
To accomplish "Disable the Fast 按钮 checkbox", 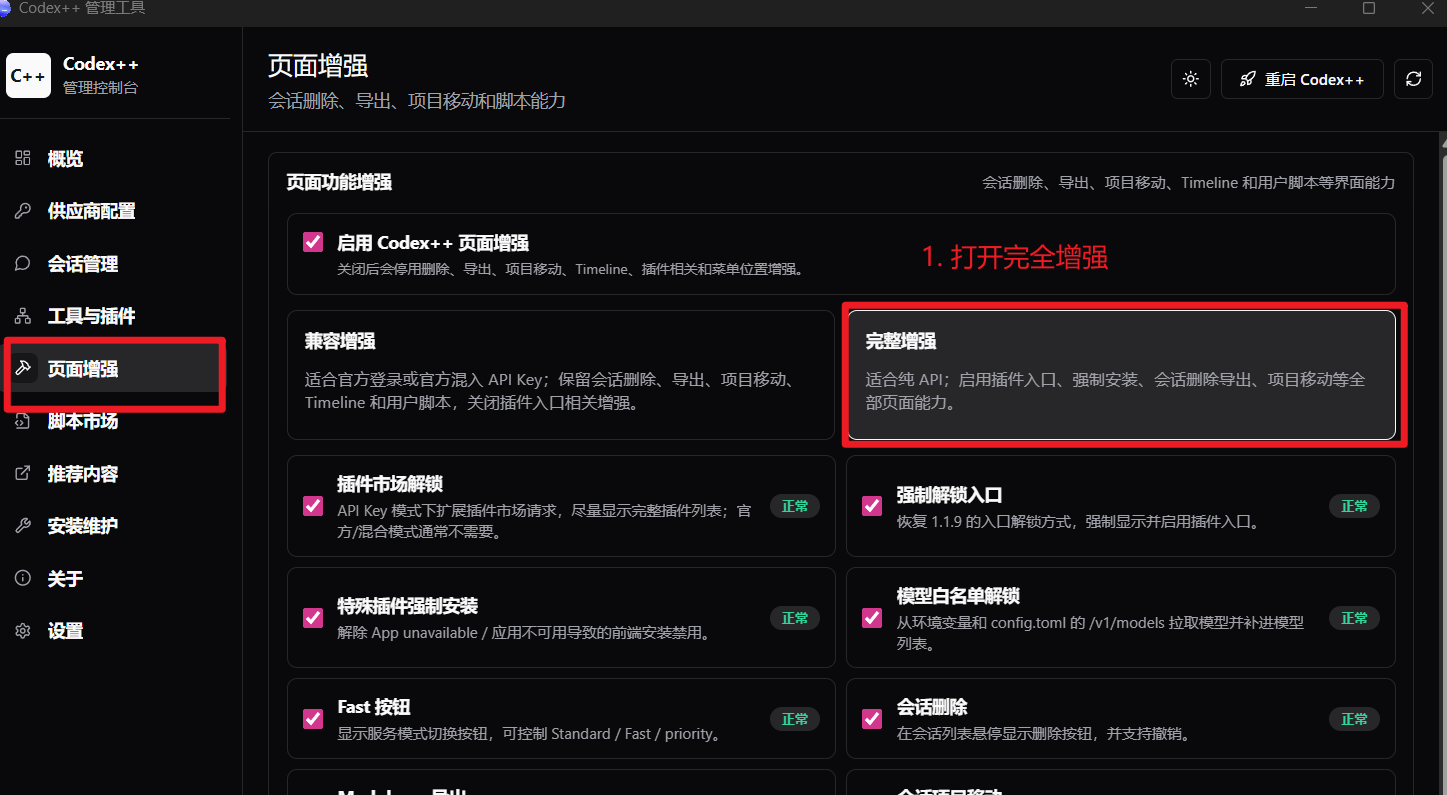I will (x=313, y=719).
